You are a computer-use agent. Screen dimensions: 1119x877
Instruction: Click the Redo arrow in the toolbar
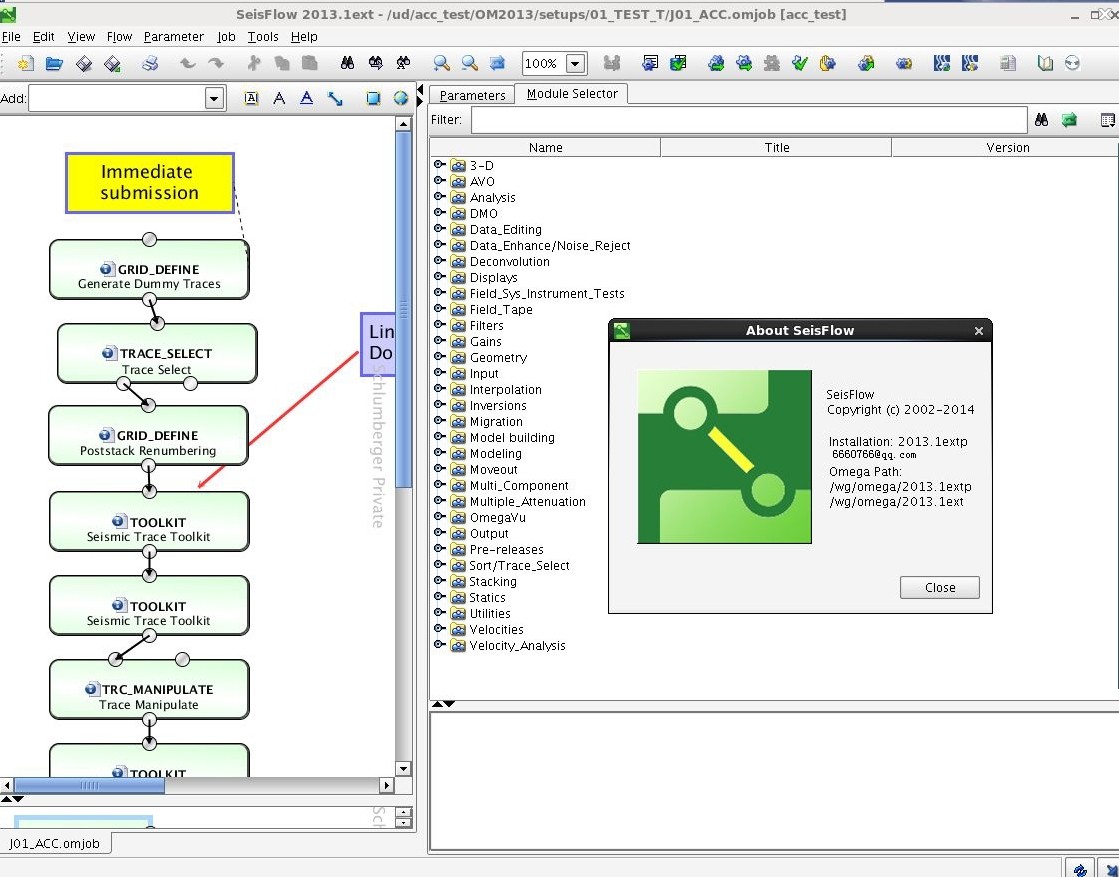pyautogui.click(x=216, y=64)
